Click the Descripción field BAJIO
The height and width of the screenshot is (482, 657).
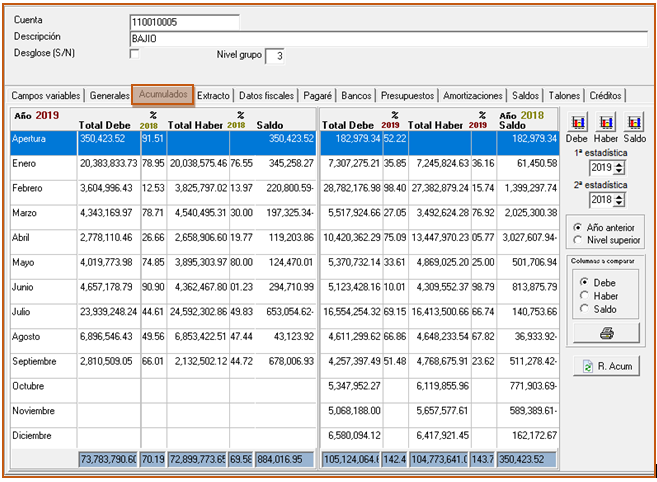point(389,39)
